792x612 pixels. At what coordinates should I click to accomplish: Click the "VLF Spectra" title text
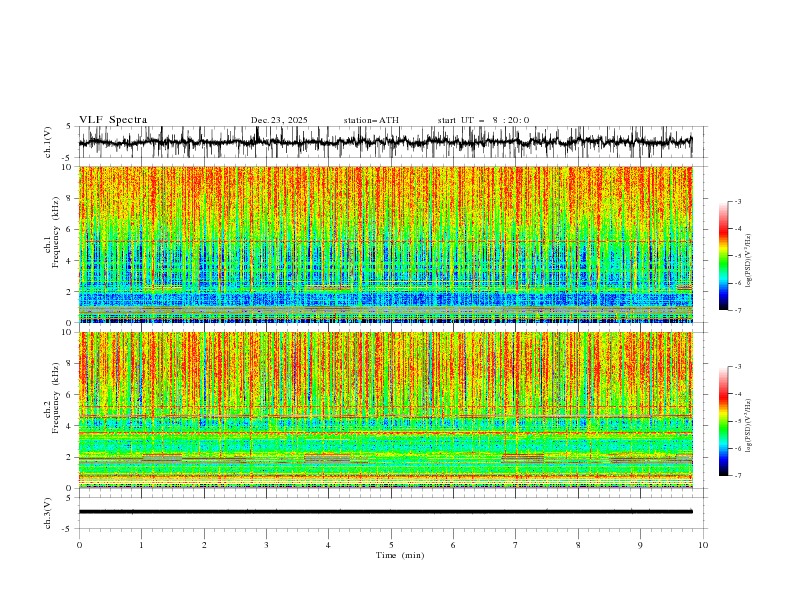(x=113, y=120)
